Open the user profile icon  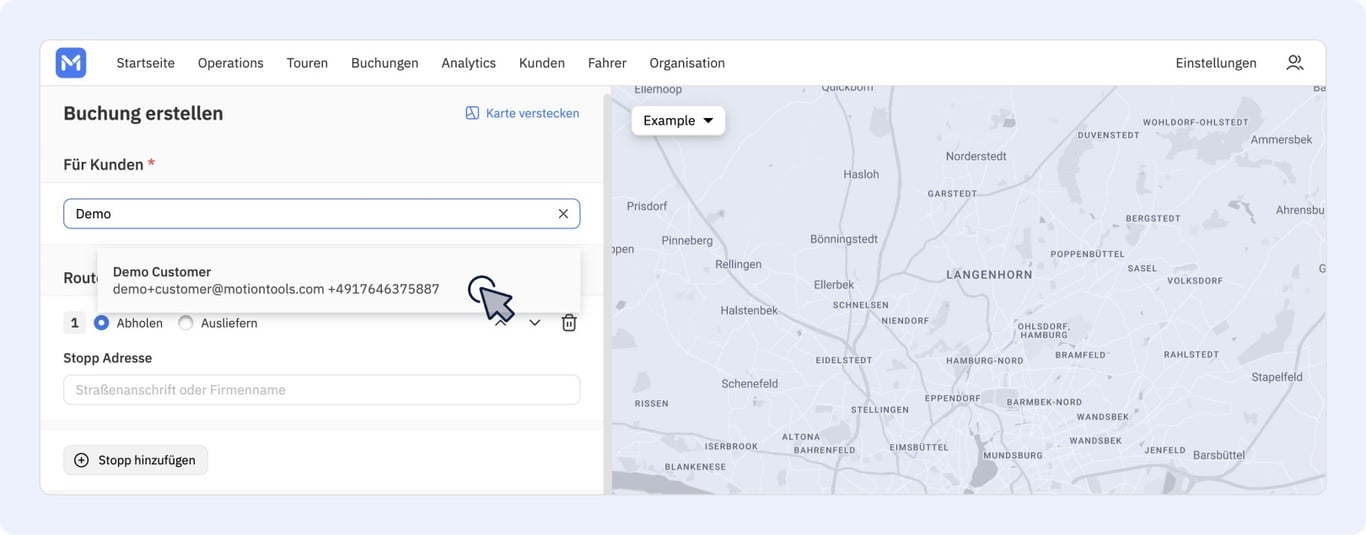[x=1295, y=63]
